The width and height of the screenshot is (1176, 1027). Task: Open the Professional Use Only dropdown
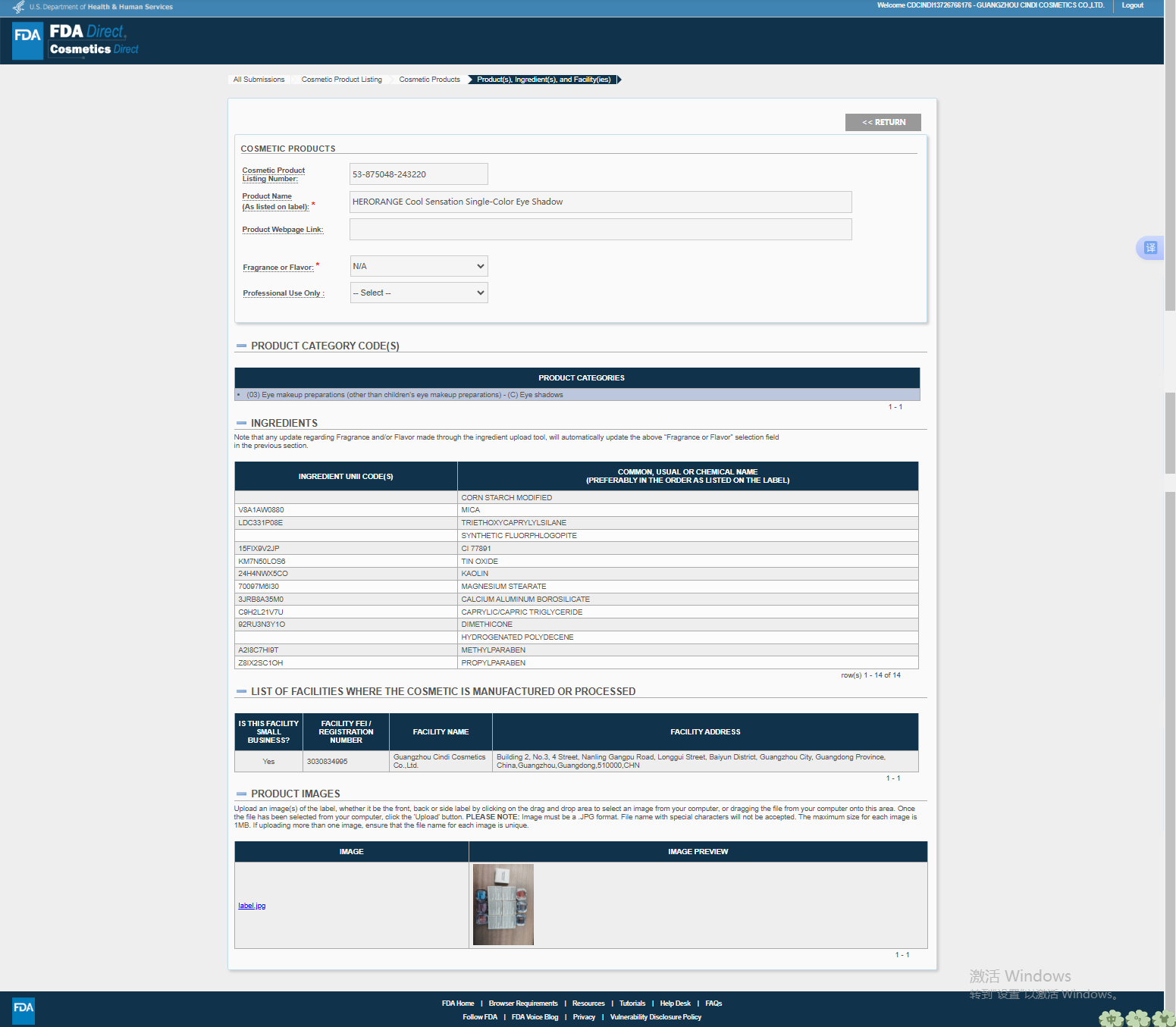point(419,293)
